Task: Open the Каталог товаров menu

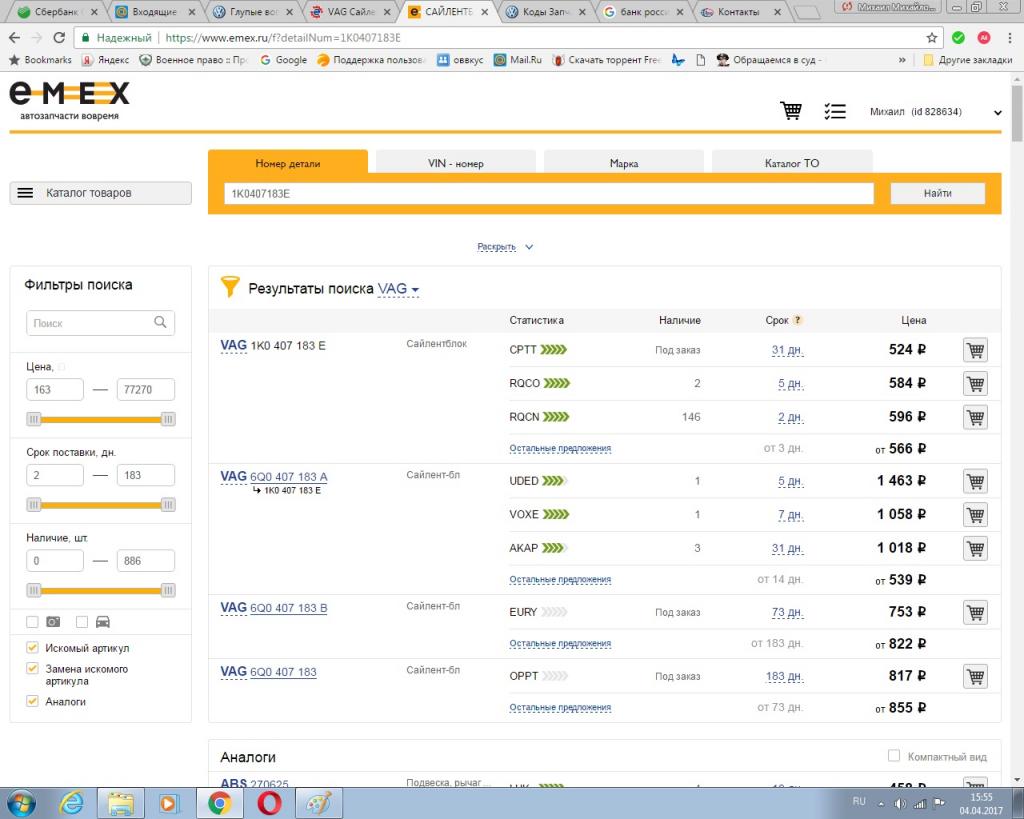Action: tap(101, 193)
